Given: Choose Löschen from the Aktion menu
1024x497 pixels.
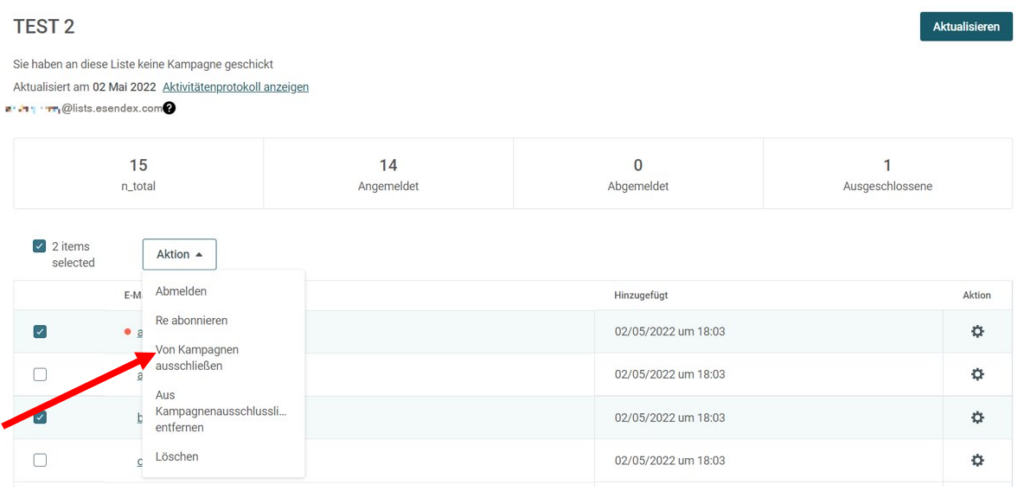Looking at the screenshot, I should [x=177, y=457].
